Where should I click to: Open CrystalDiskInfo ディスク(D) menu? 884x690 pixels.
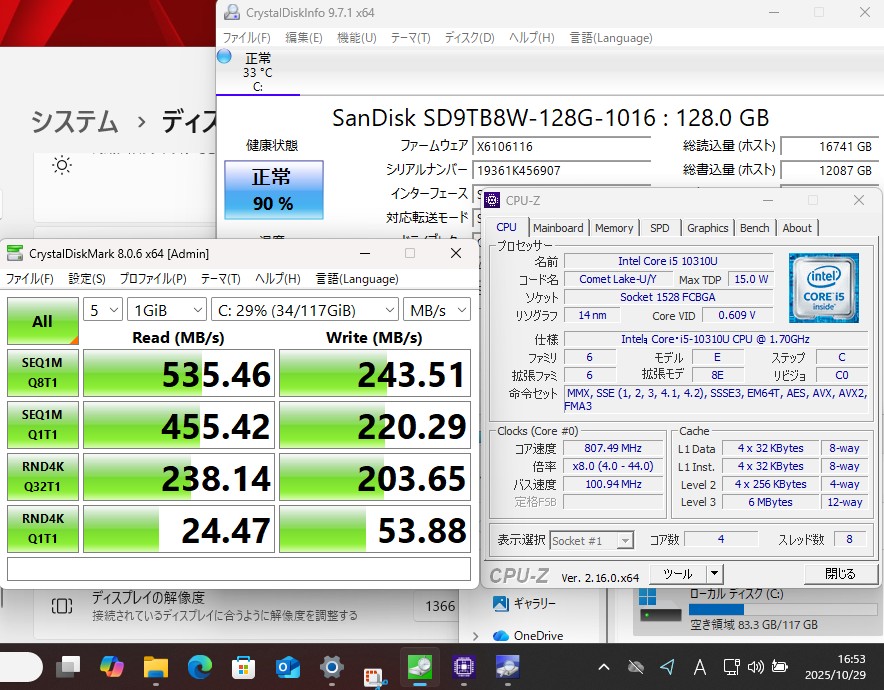(470, 38)
